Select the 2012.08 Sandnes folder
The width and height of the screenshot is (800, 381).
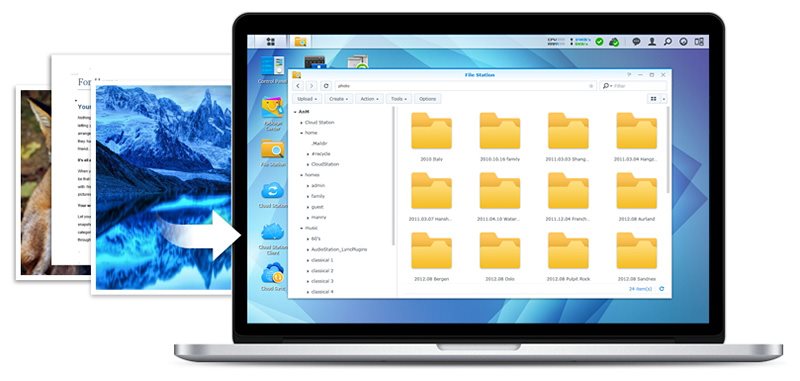[637, 250]
